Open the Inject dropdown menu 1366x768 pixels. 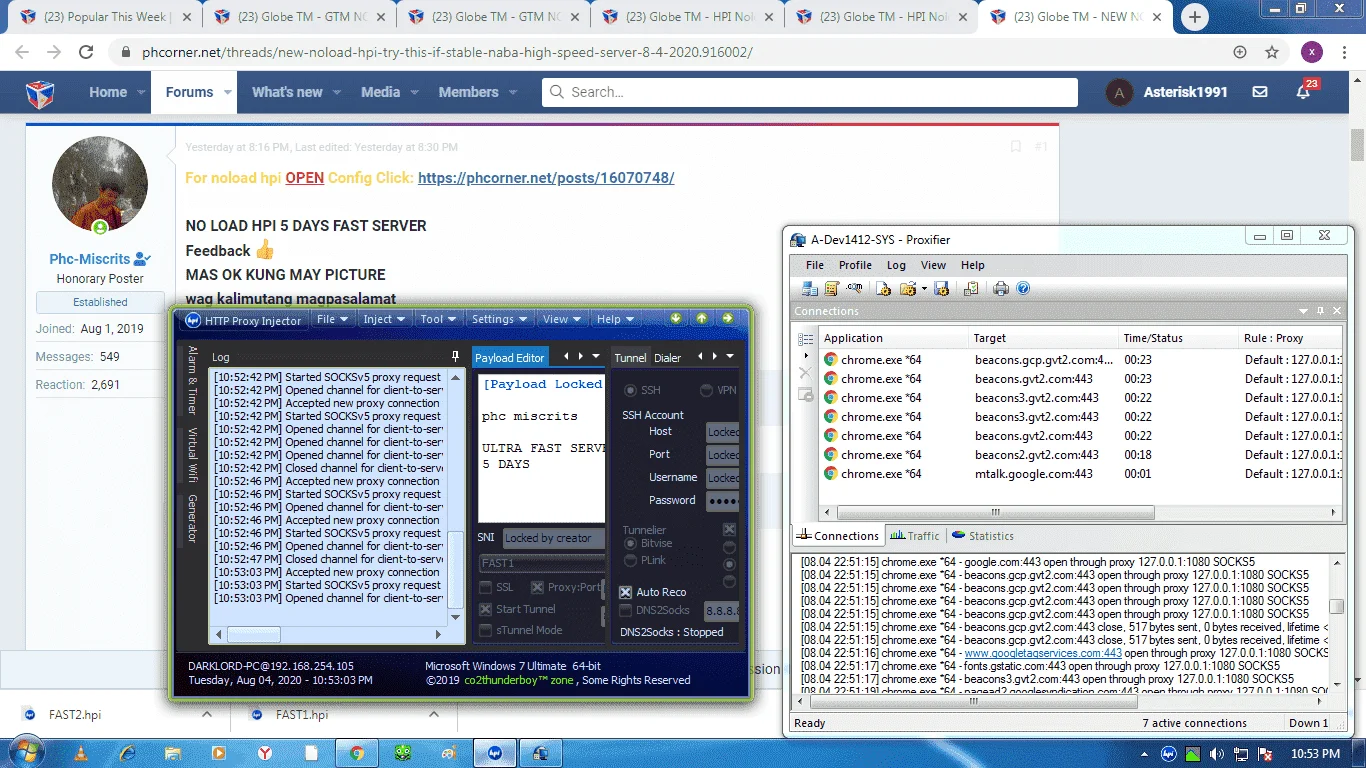pyautogui.click(x=384, y=319)
